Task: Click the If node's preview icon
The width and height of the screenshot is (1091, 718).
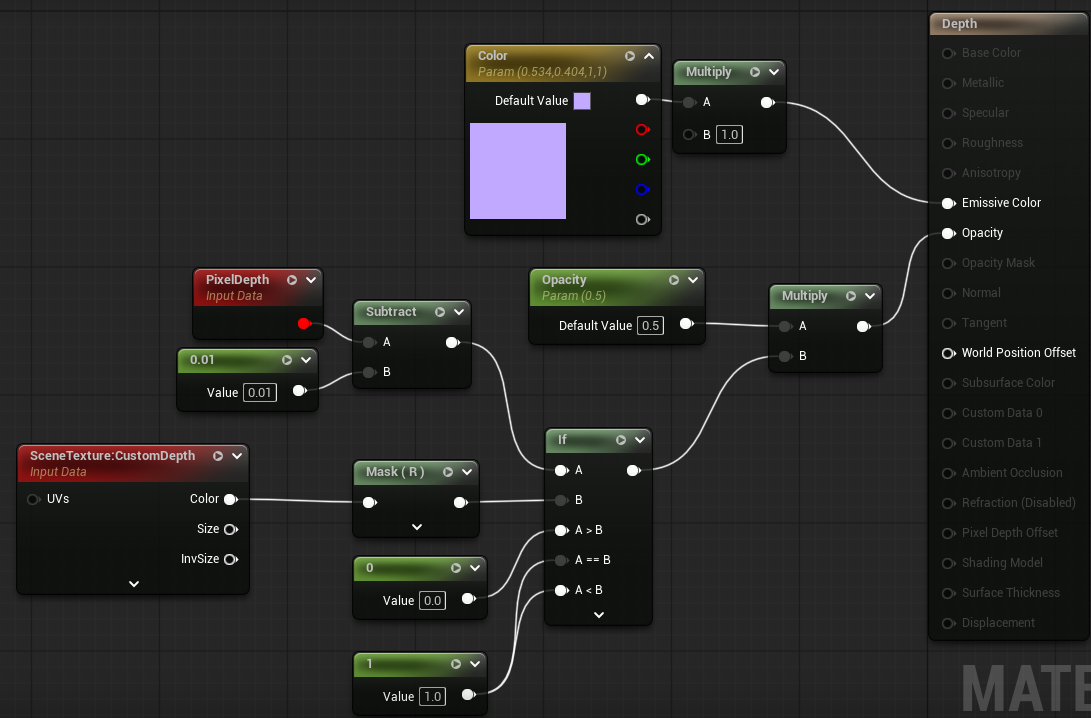Action: tap(621, 440)
